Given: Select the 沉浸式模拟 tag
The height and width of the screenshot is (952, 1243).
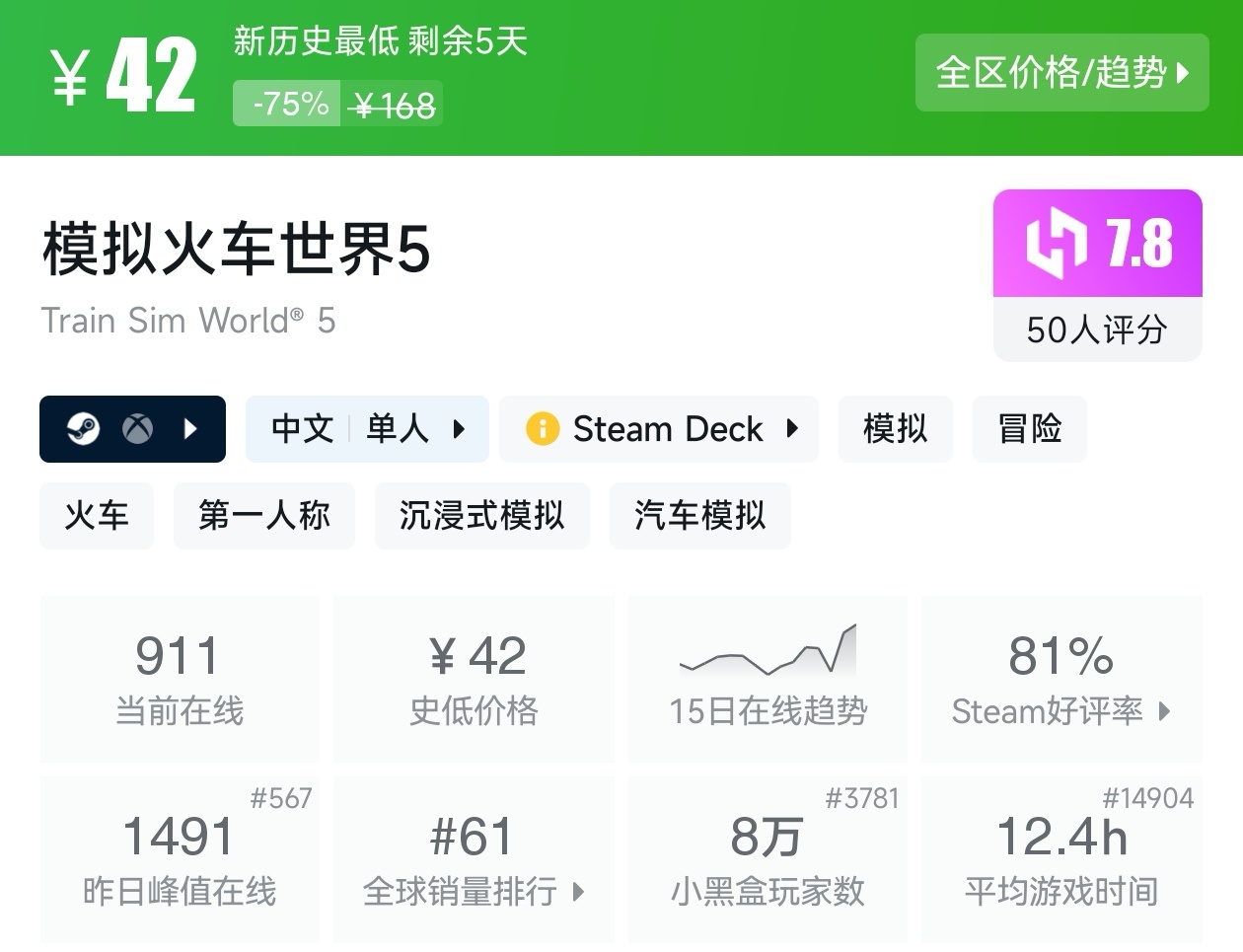Looking at the screenshot, I should 482,516.
